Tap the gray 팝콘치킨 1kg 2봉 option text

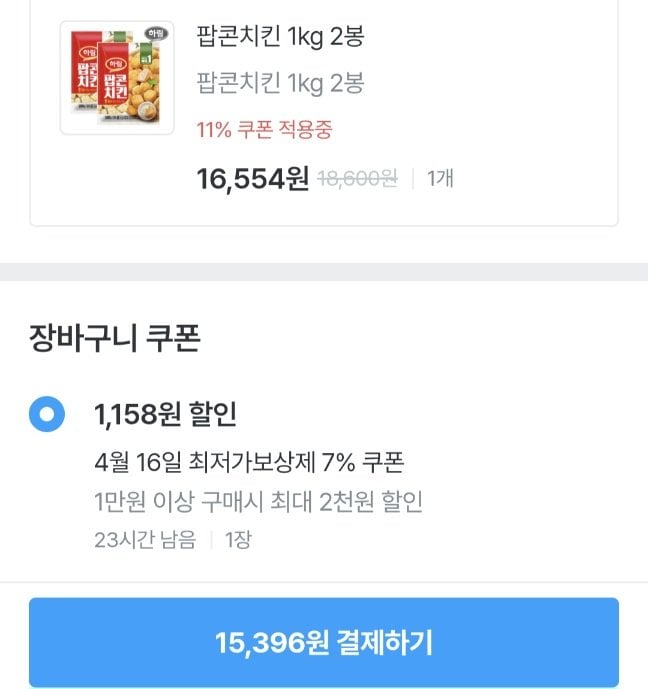point(280,82)
